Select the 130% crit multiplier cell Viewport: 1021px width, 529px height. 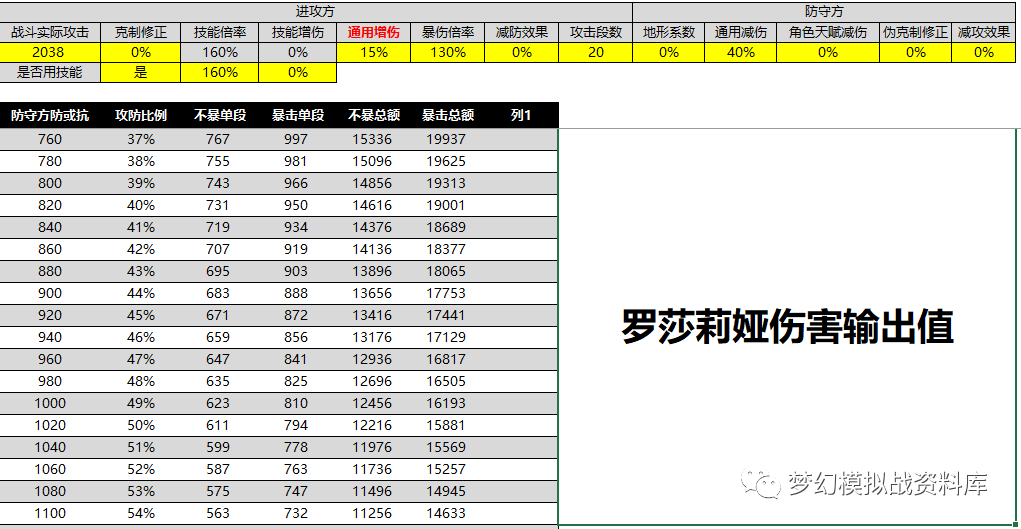(448, 53)
